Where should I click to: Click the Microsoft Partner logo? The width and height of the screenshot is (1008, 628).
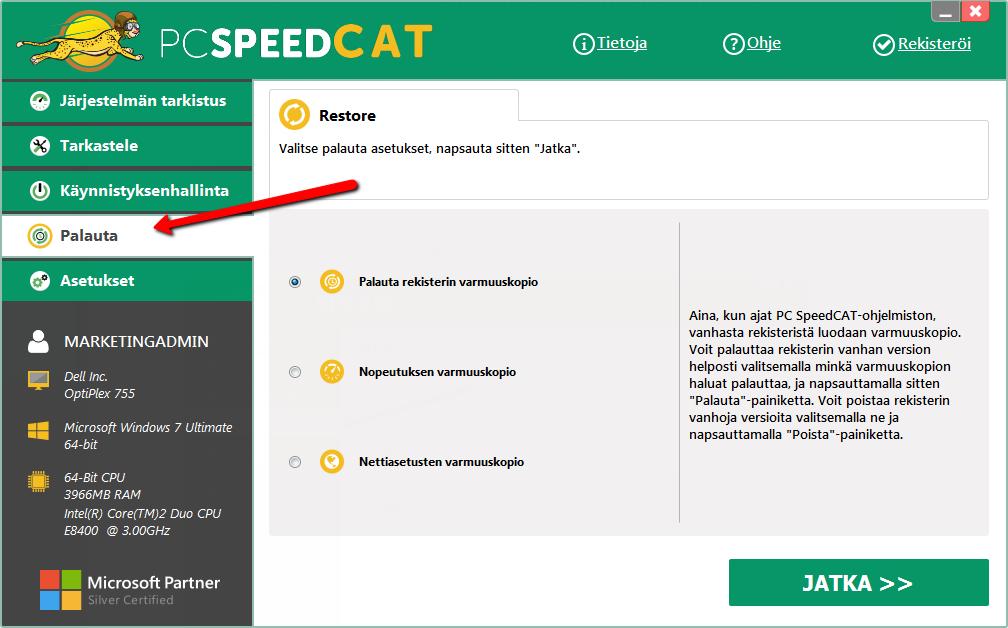(x=130, y=589)
